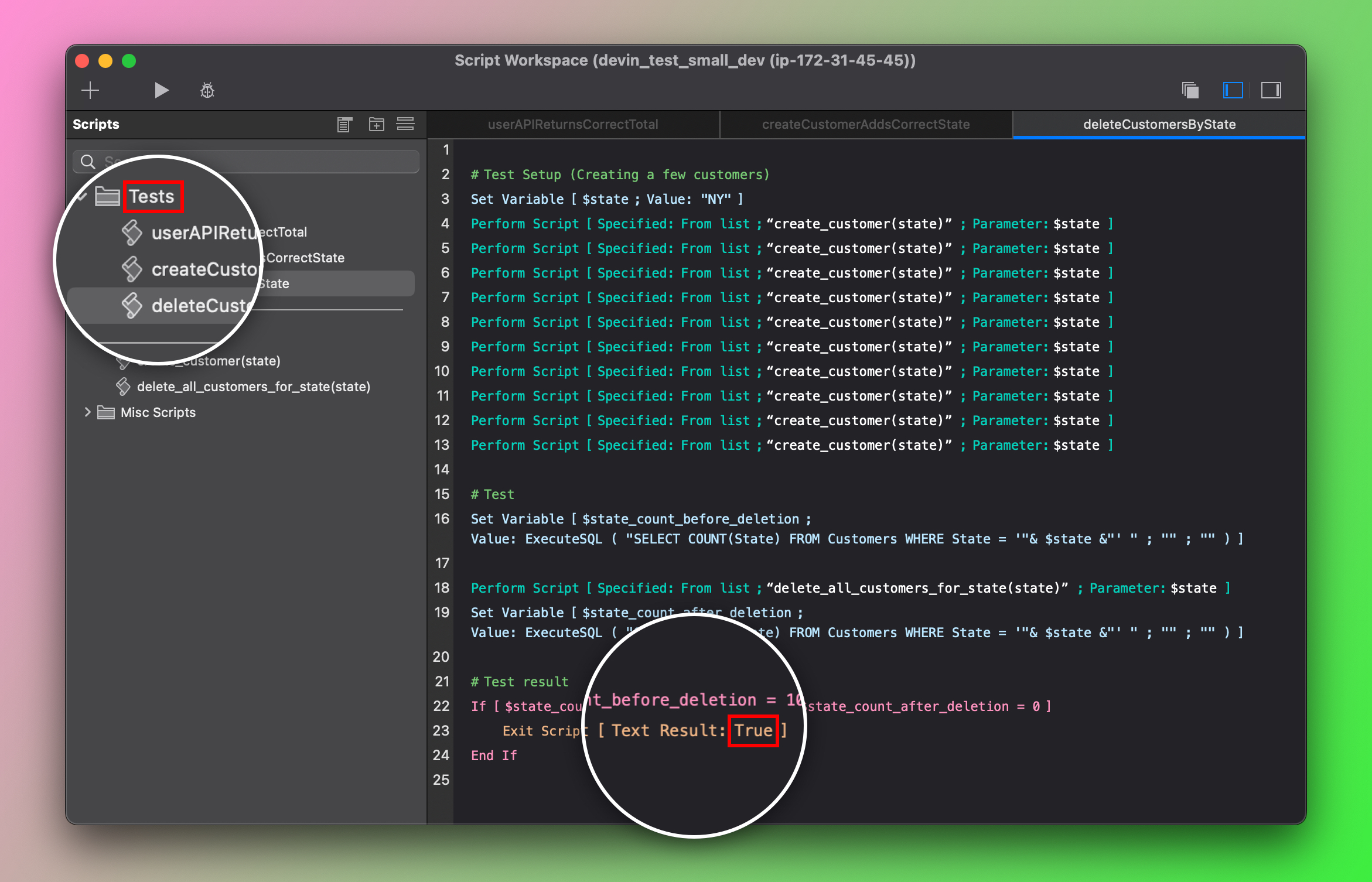Open the delete_all_customers_for_state(state) script
1372x882 pixels.
pos(253,387)
